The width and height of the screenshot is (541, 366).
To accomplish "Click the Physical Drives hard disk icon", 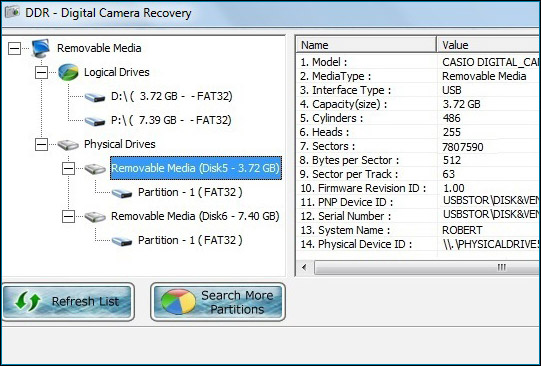I will [x=68, y=145].
